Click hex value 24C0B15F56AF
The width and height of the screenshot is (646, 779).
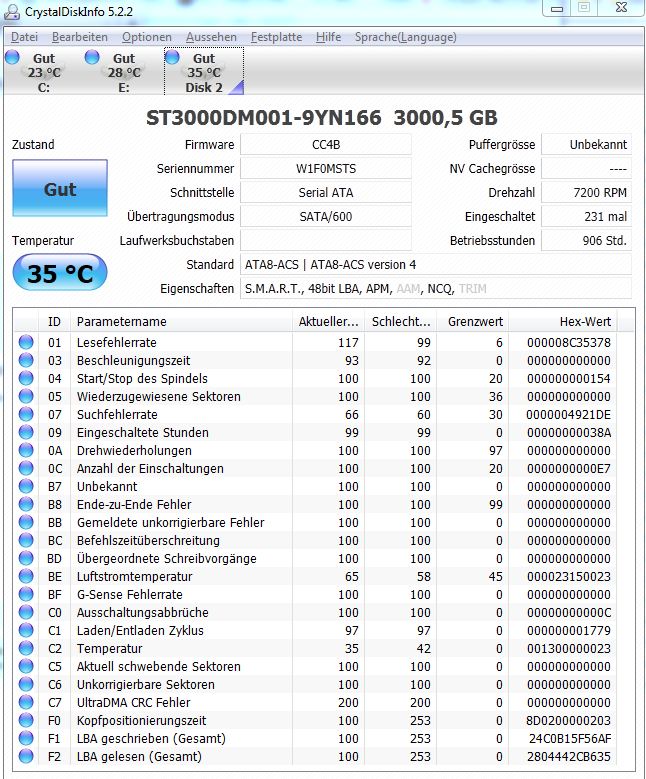pyautogui.click(x=569, y=738)
